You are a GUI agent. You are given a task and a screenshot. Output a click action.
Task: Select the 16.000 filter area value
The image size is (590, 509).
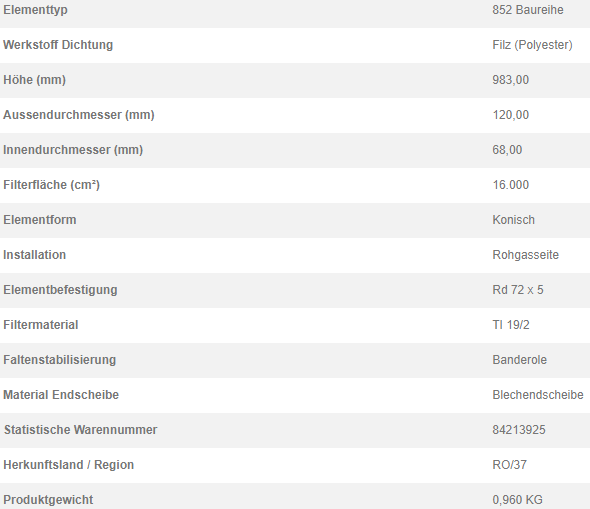click(511, 185)
